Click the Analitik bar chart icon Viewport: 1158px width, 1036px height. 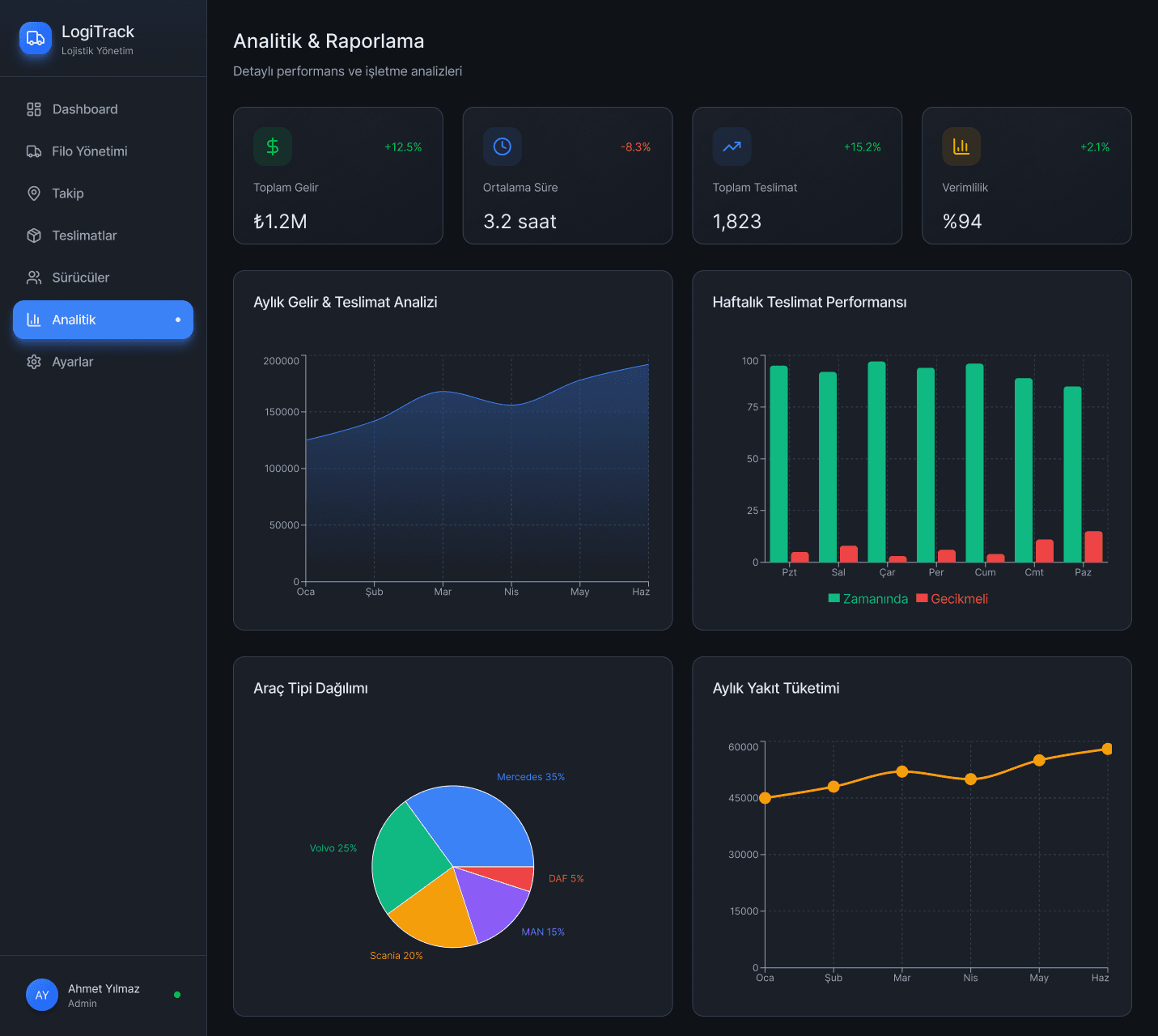click(x=34, y=320)
